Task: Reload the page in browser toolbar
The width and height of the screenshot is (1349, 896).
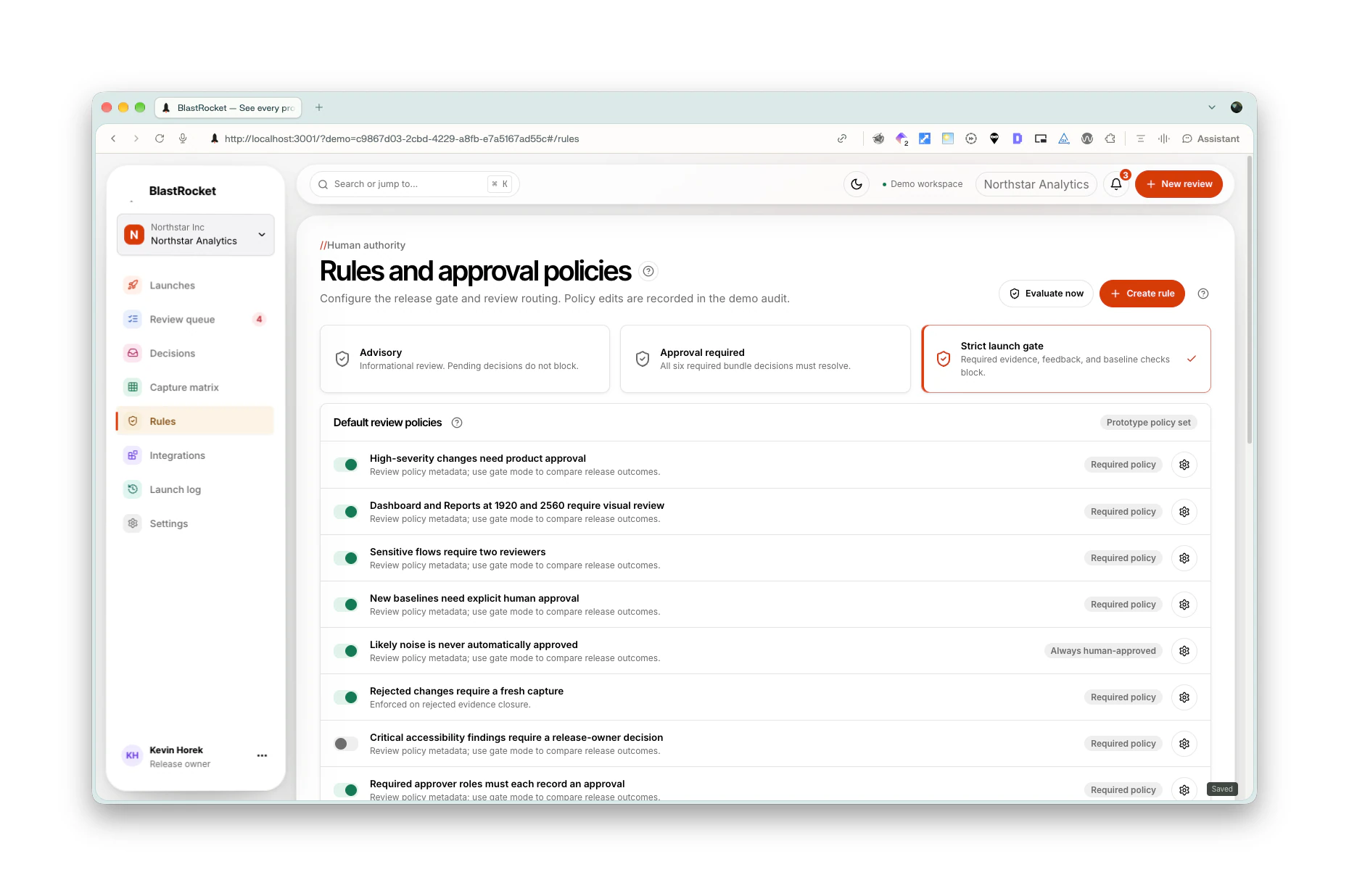Action: [x=160, y=138]
